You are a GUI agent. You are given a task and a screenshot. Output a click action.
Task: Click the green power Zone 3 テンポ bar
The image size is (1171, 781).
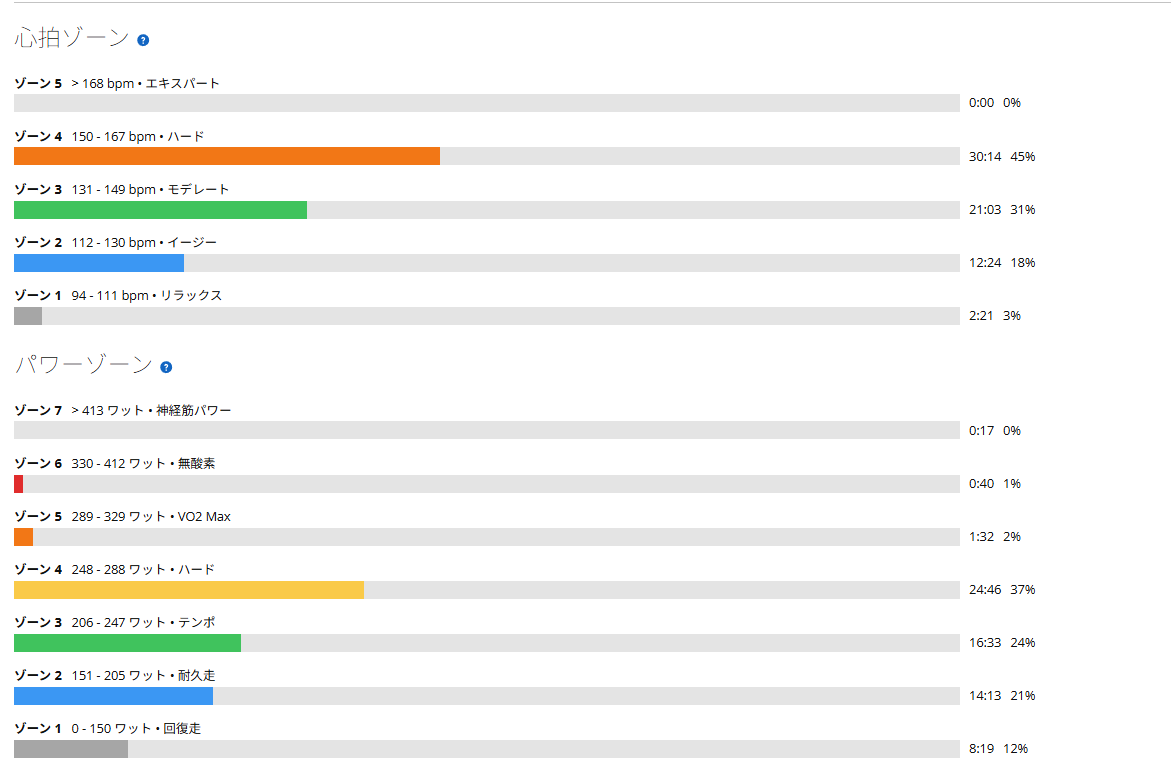[x=128, y=643]
